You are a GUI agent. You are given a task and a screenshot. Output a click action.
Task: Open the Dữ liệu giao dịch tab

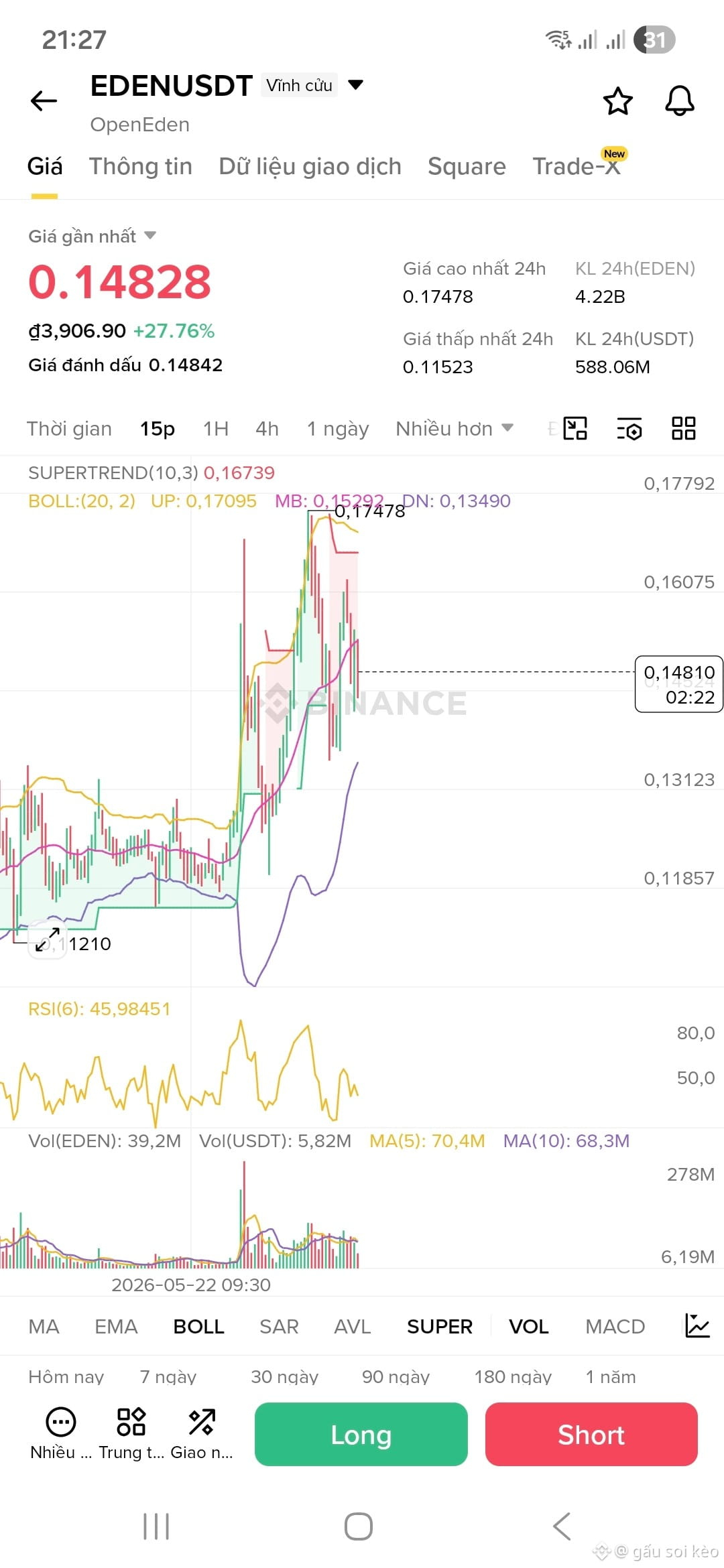(310, 166)
